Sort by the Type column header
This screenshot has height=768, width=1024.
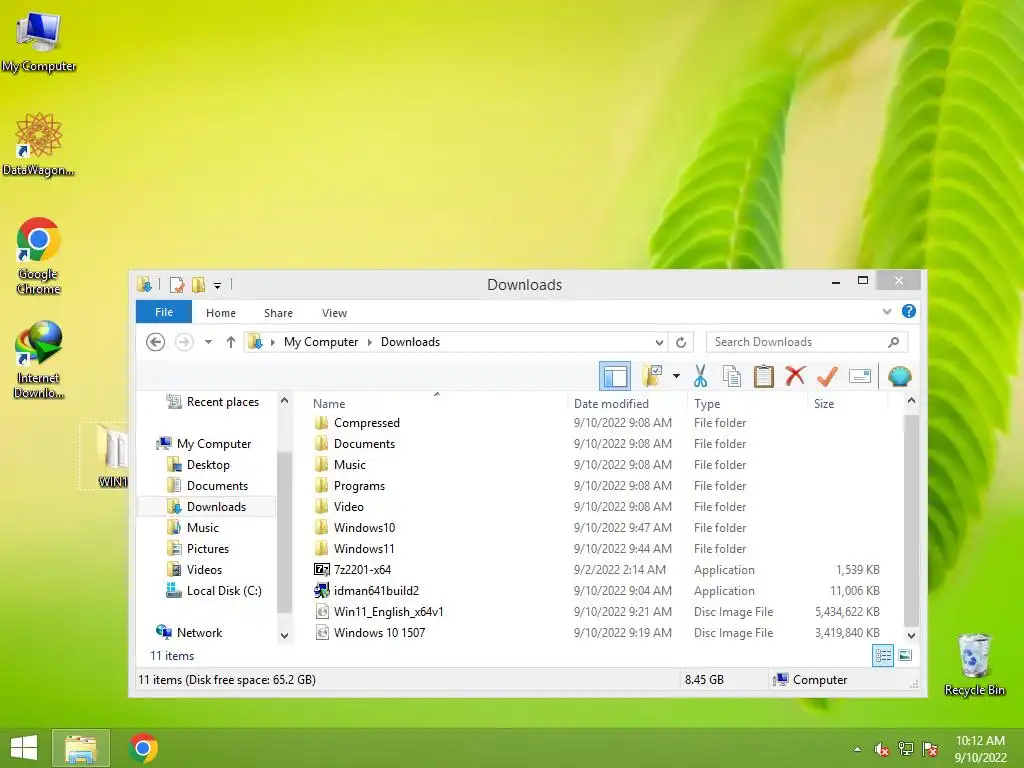click(x=707, y=404)
